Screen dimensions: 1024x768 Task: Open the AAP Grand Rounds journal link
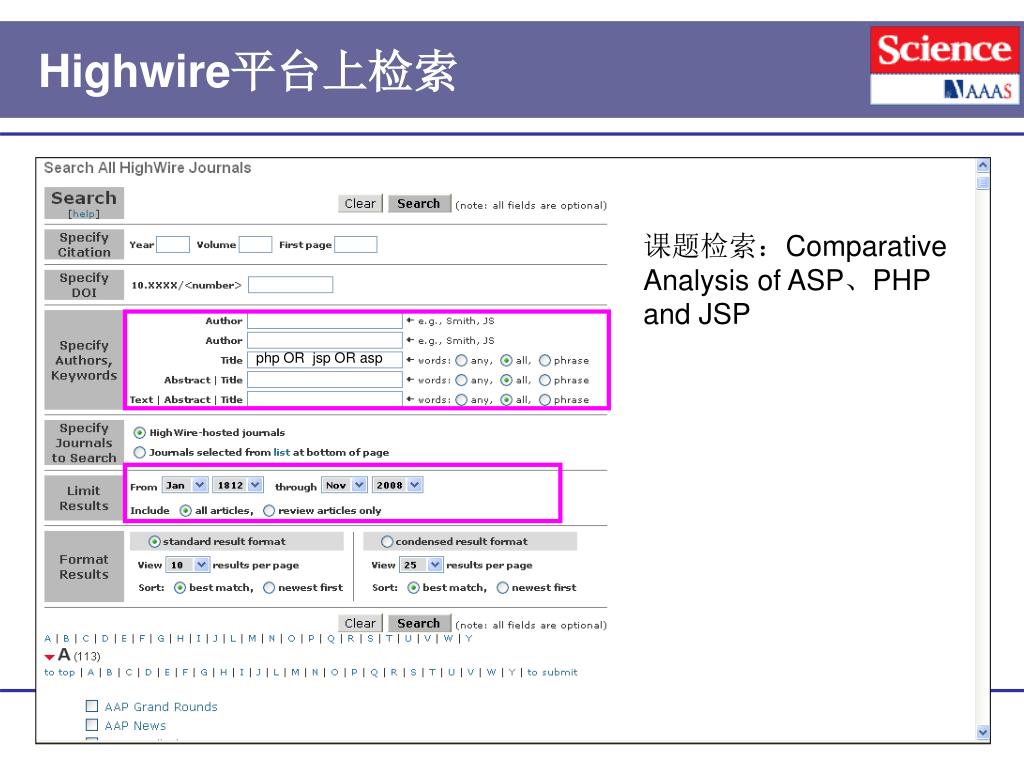point(161,707)
